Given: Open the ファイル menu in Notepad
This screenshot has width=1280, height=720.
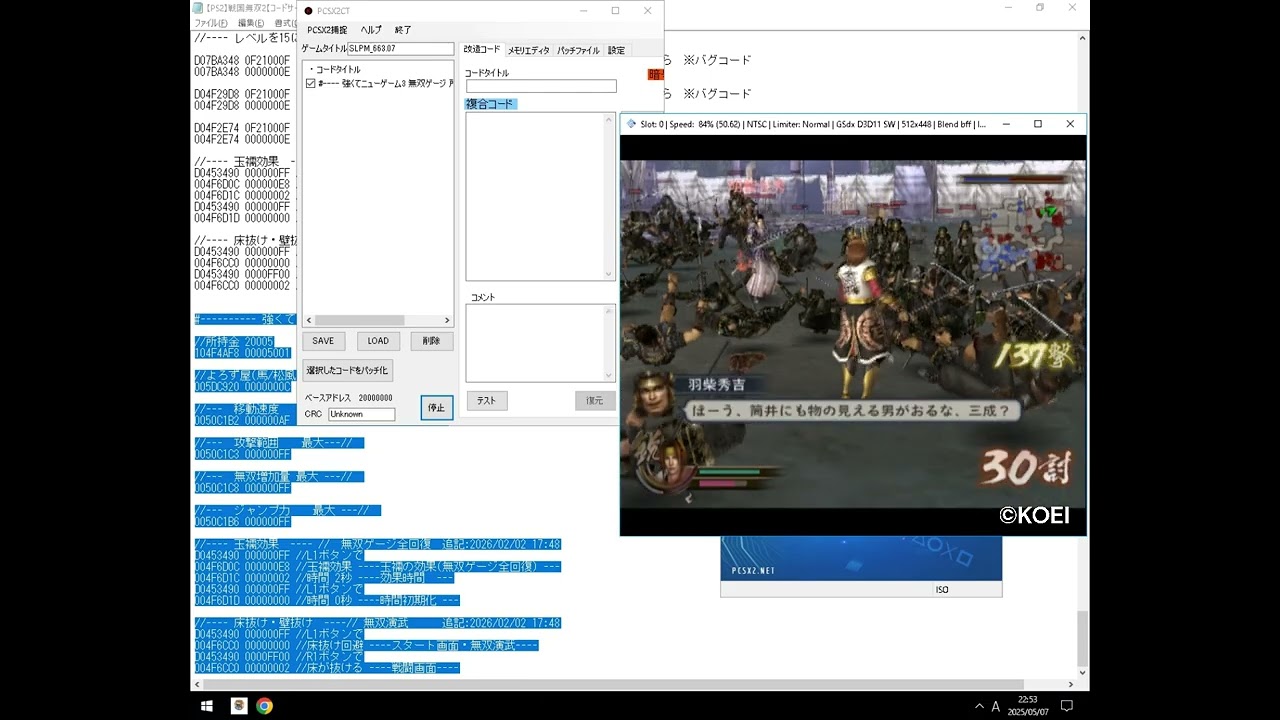Looking at the screenshot, I should 210,23.
